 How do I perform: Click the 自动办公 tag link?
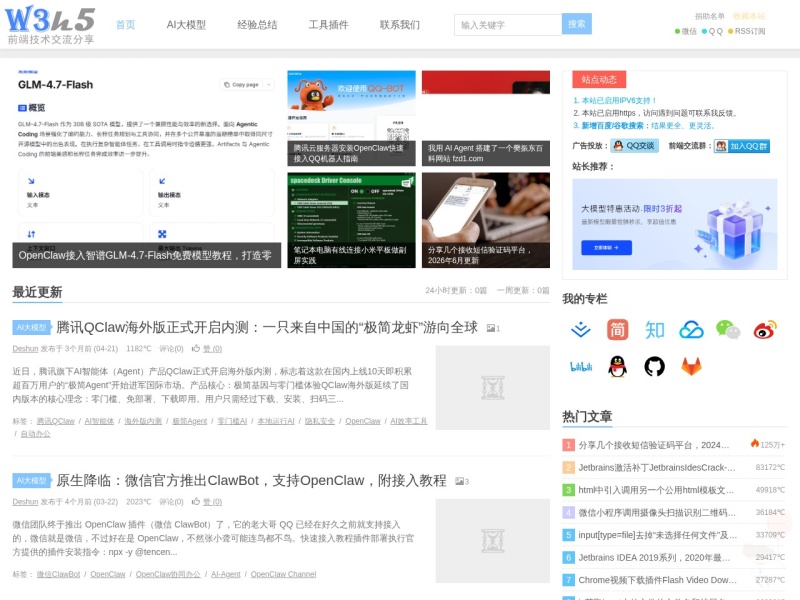[36, 434]
